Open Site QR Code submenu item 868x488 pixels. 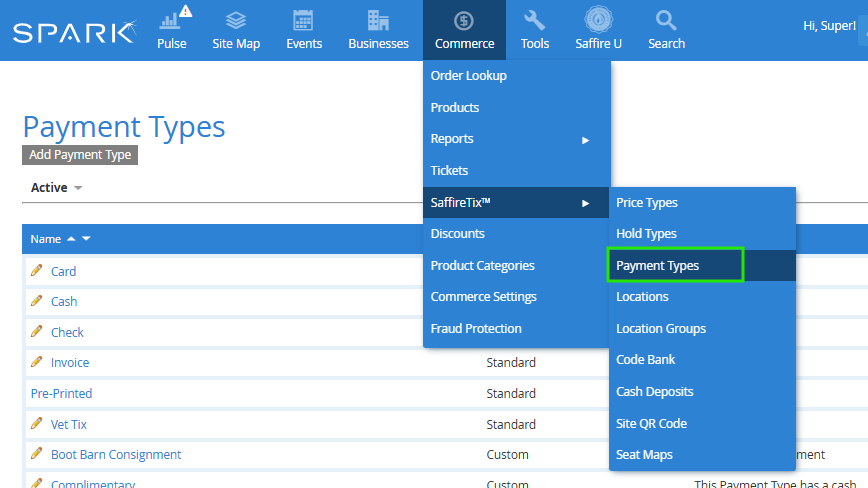(x=651, y=423)
